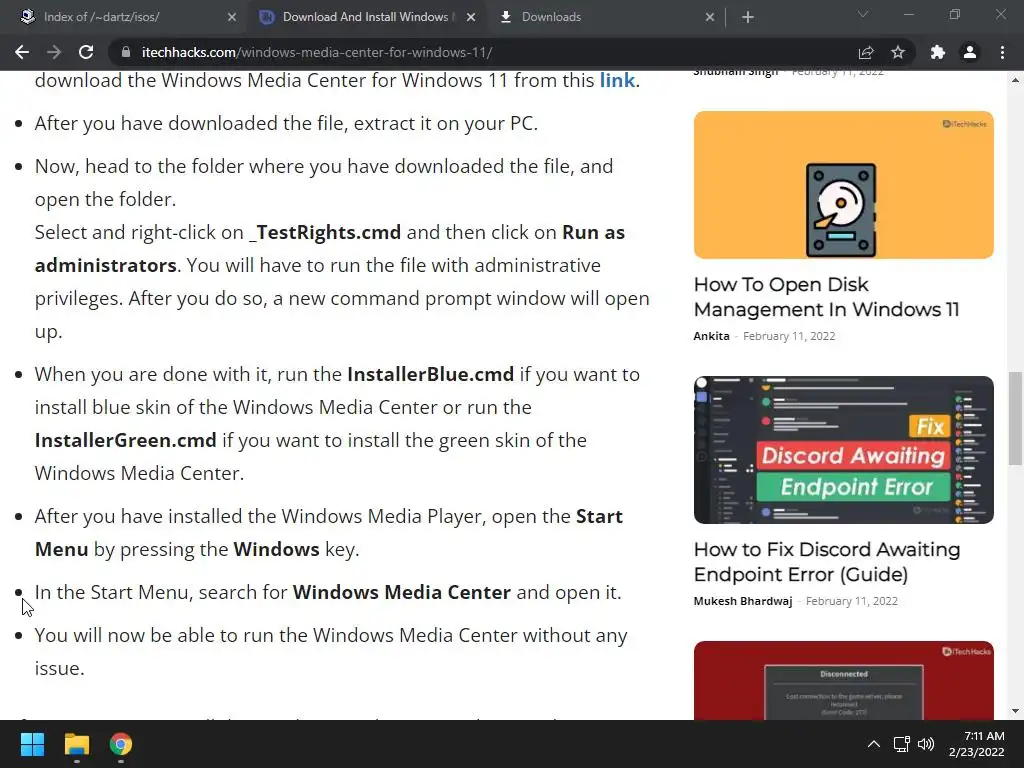Image resolution: width=1024 pixels, height=768 pixels.
Task: Open the clock showing 7:11 AM
Action: click(x=976, y=744)
